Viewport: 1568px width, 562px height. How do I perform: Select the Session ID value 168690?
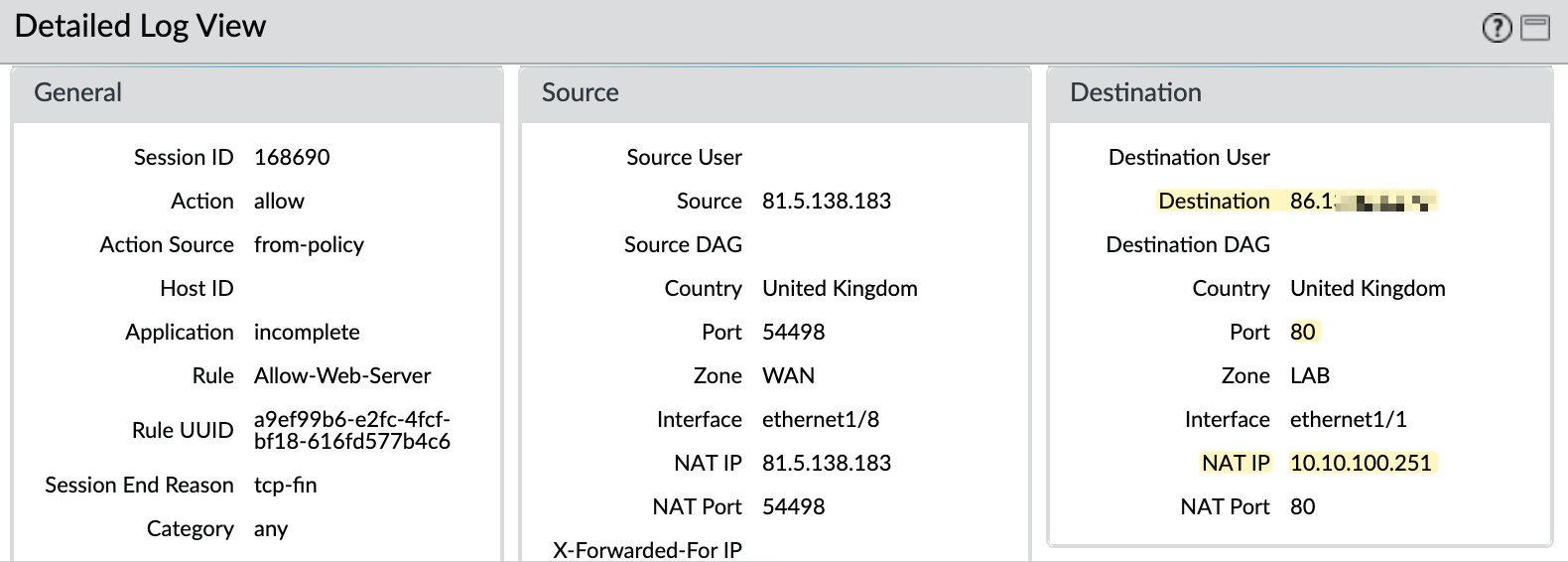tap(292, 157)
